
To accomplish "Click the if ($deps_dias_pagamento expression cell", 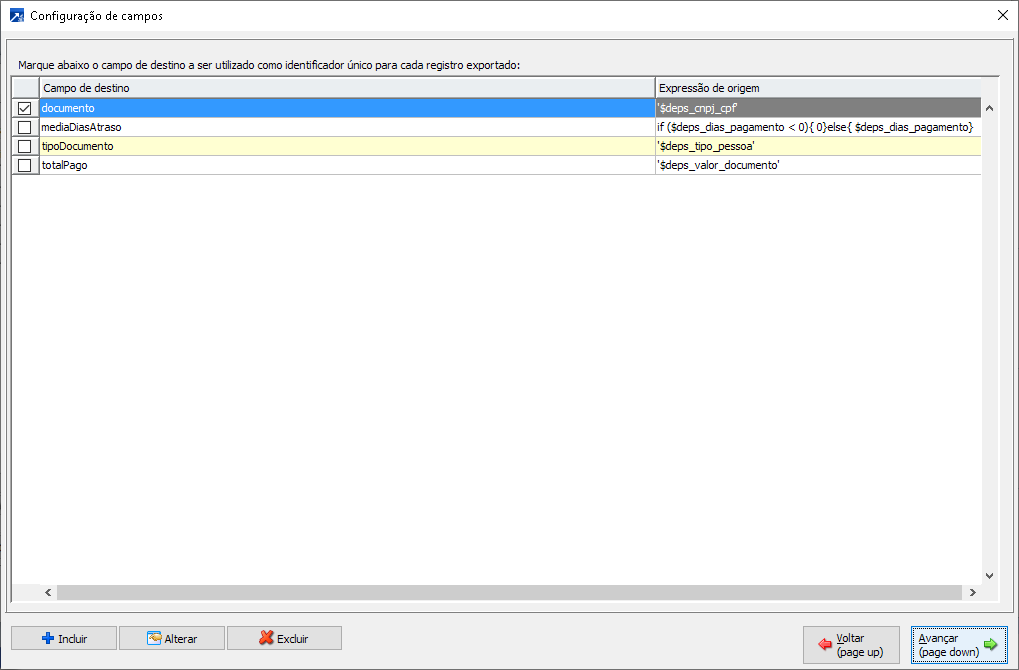I will tap(818, 127).
